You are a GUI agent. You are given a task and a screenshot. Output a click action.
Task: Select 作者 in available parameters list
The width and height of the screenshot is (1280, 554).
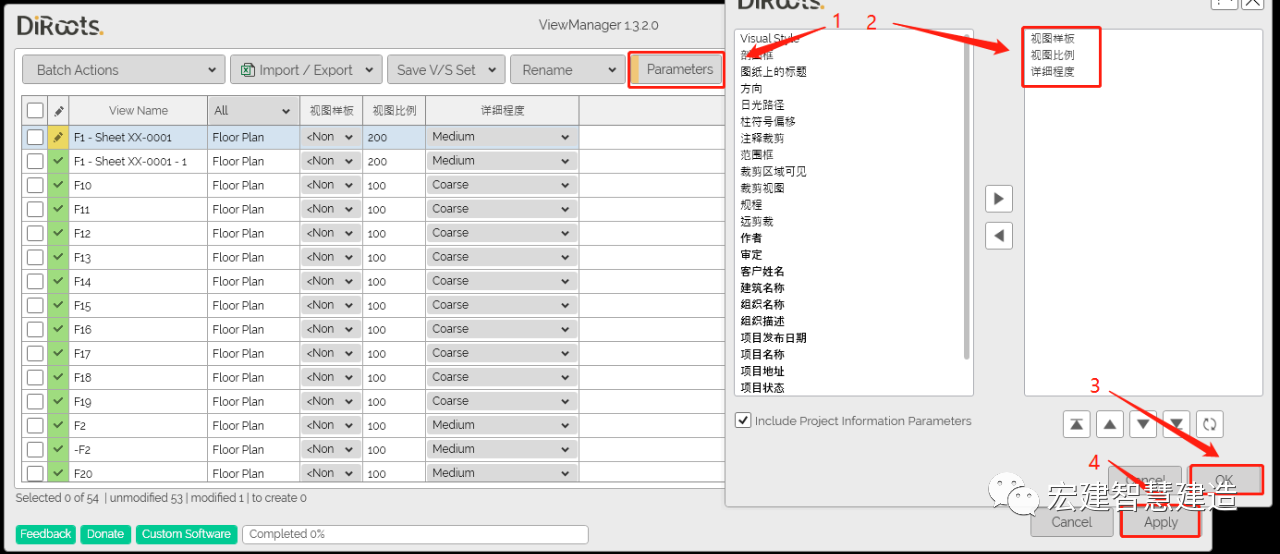pos(751,238)
